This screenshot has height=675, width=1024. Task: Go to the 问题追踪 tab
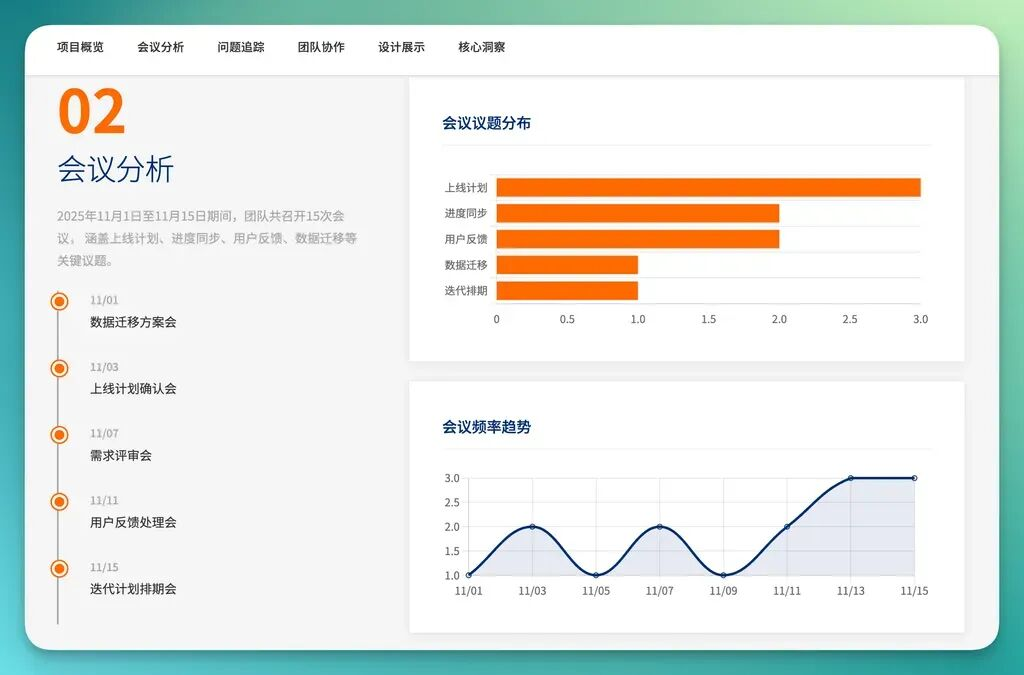241,47
